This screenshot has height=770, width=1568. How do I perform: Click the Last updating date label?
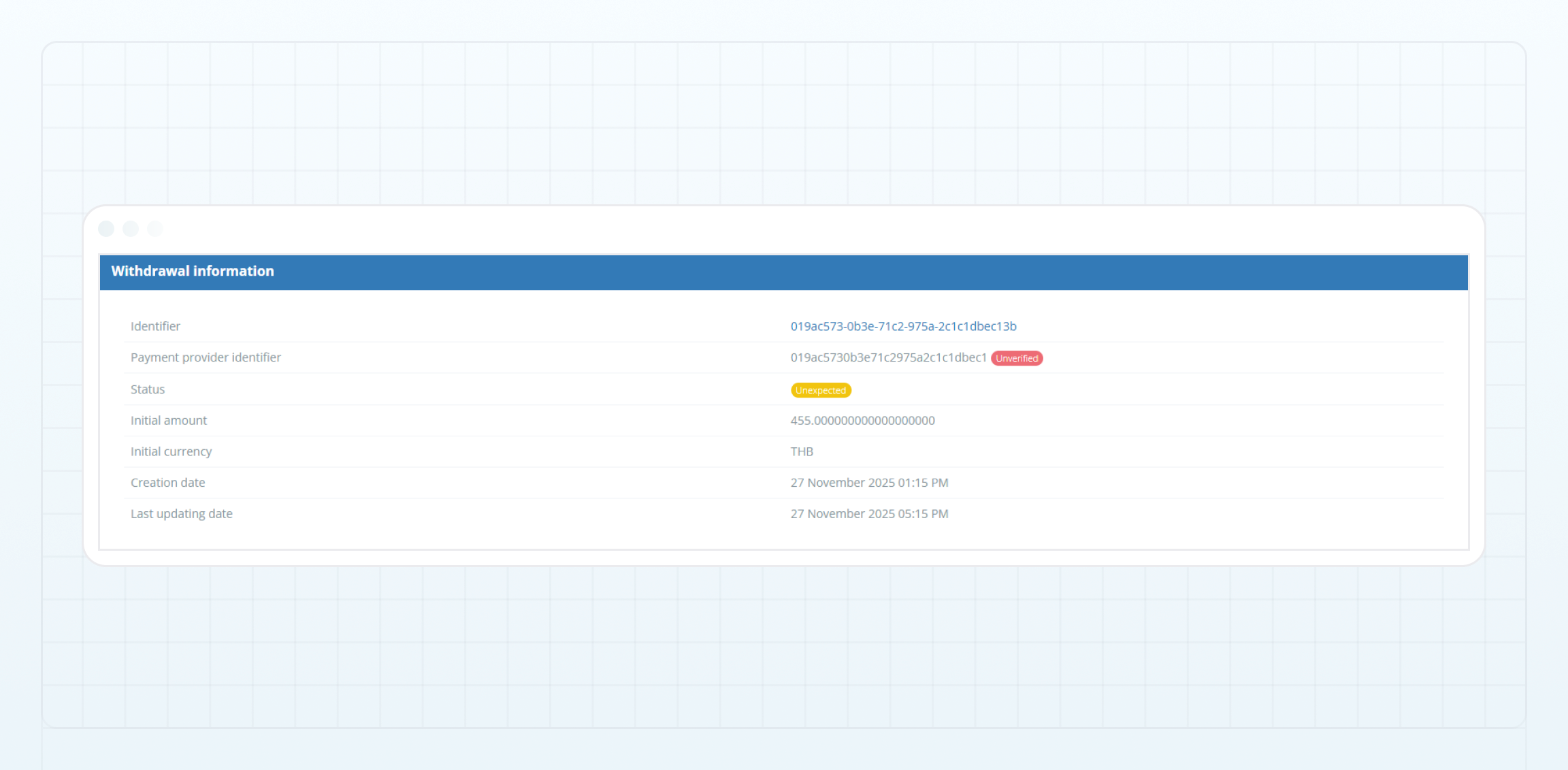[182, 514]
